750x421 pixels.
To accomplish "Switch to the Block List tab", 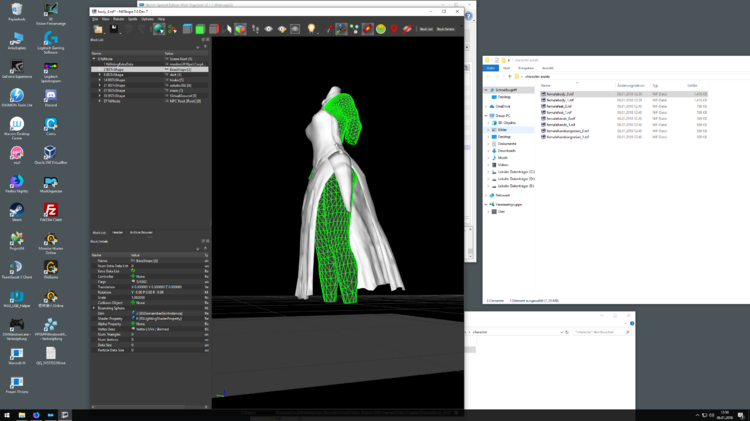I will tap(99, 233).
